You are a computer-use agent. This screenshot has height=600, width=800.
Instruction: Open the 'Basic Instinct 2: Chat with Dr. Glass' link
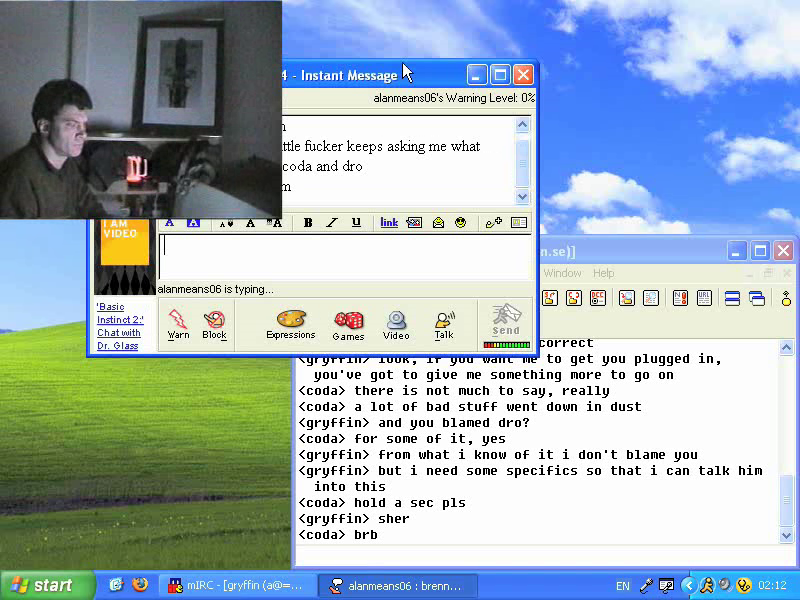click(119, 326)
